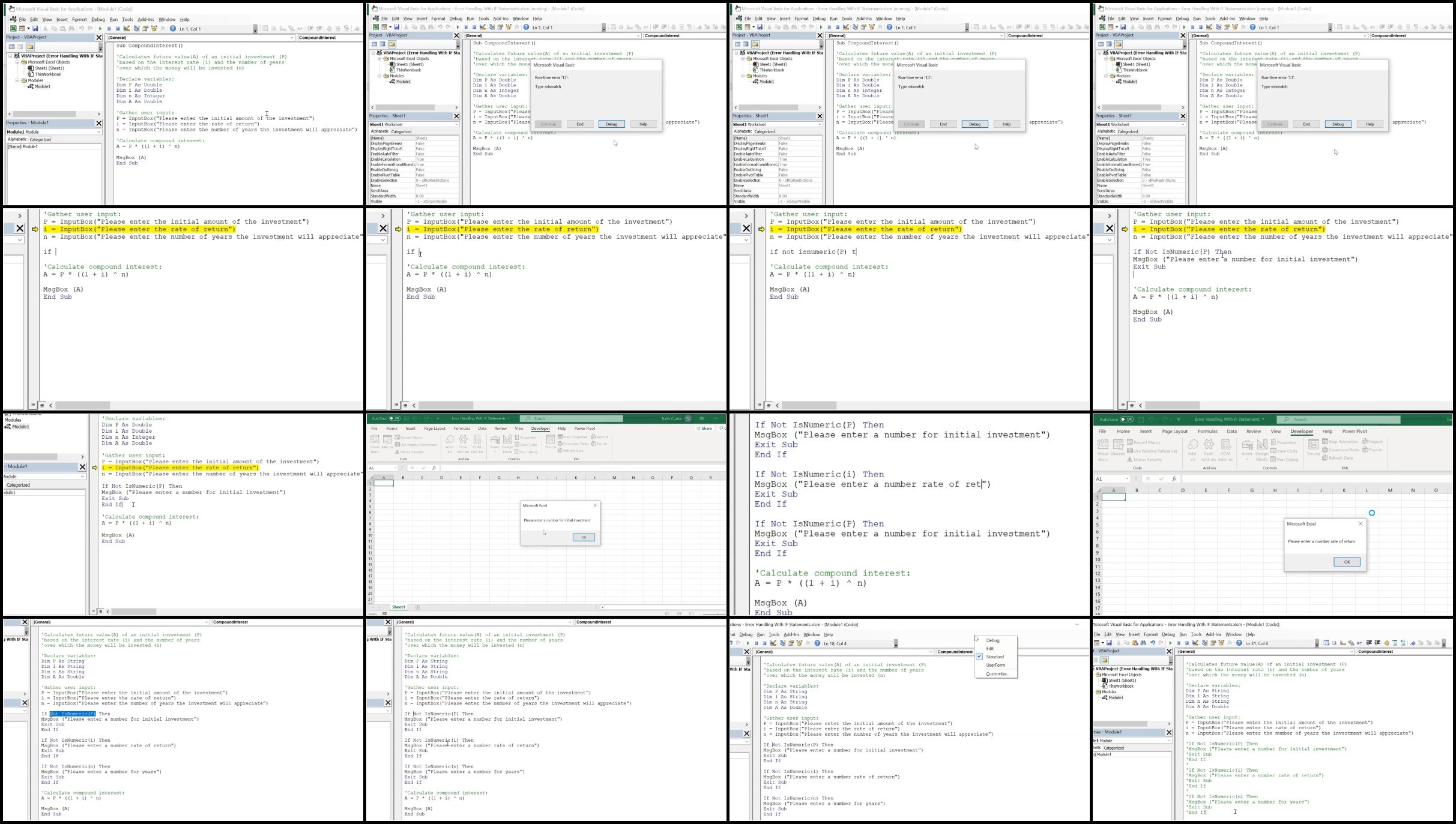Click the highlighted 'Not IsNumeric(P)' selection
The image size is (1456, 824).
click(73, 714)
